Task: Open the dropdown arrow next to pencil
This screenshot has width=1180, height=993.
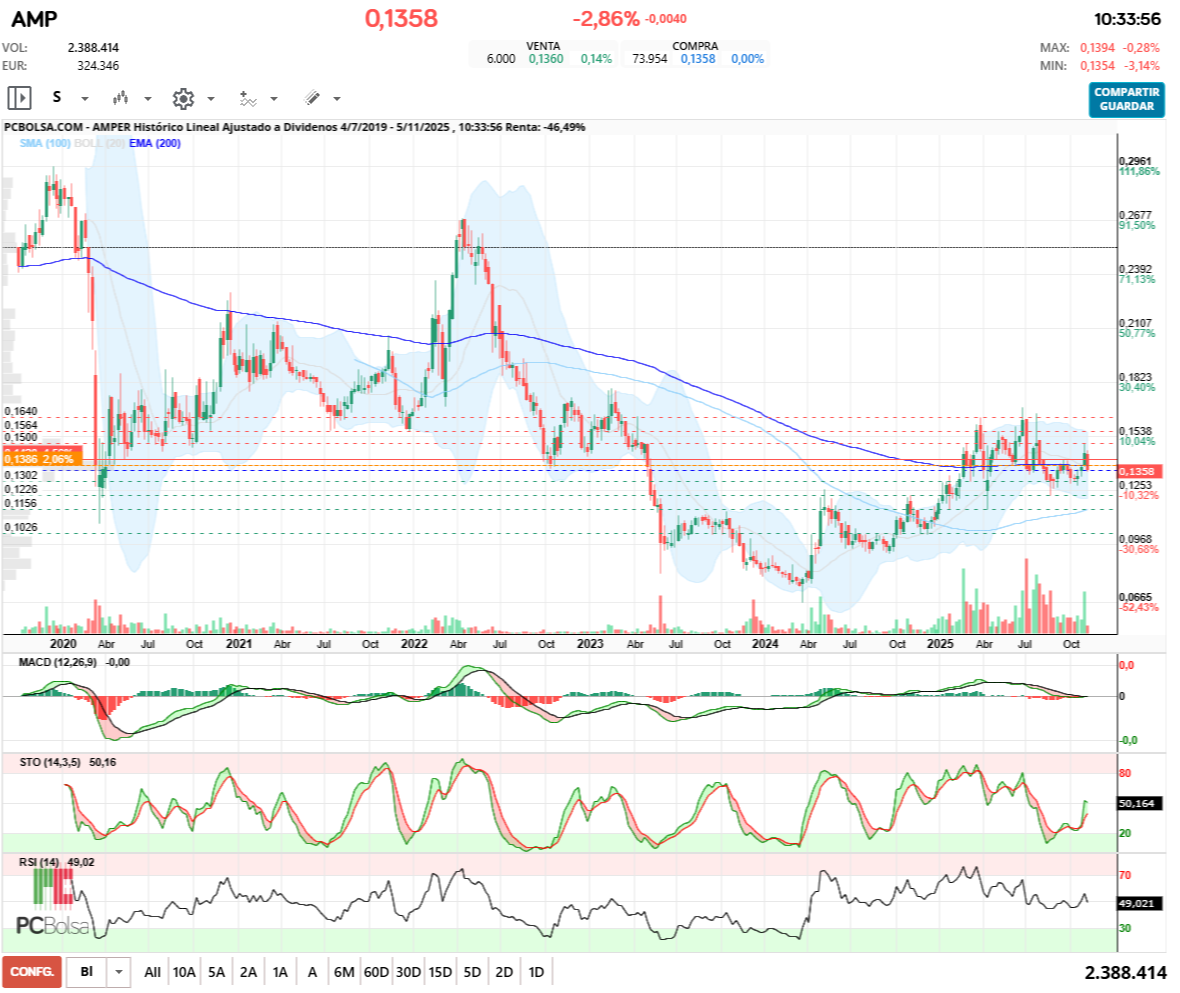Action: [337, 99]
